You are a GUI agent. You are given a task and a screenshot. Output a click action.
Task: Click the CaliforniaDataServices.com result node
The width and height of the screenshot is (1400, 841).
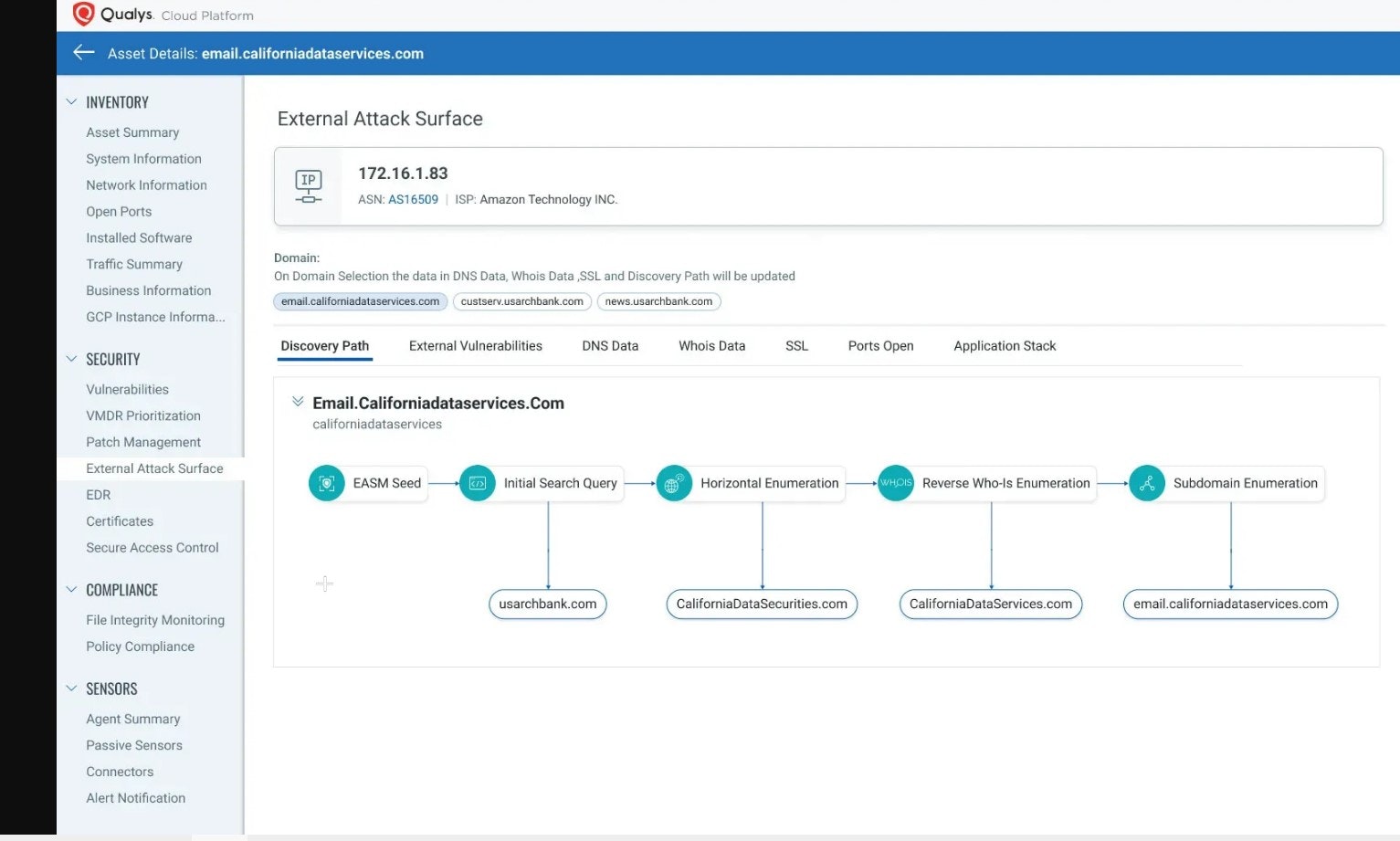point(991,604)
